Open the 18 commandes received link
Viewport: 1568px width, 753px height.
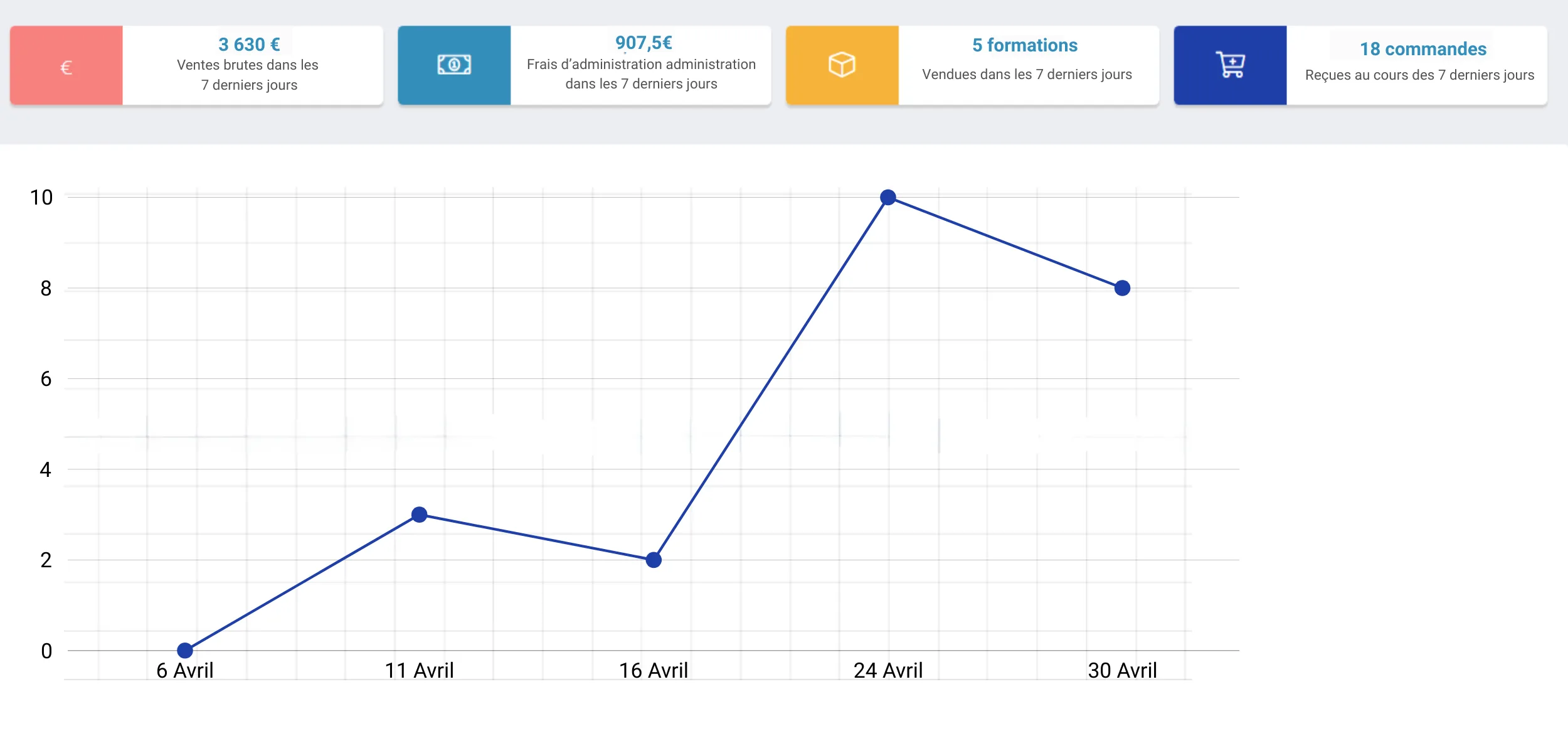[x=1422, y=49]
